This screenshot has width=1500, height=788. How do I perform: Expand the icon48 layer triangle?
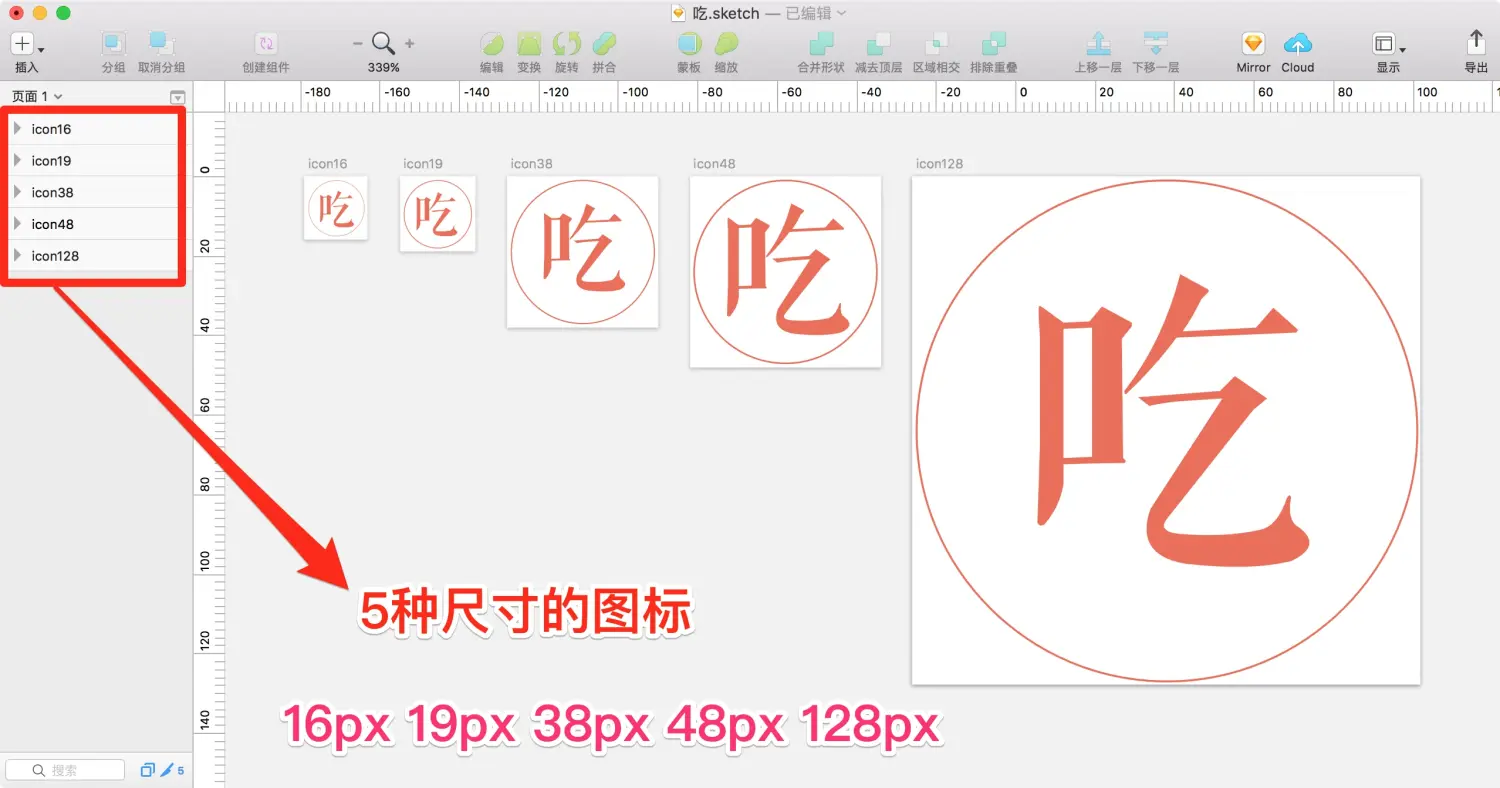17,224
